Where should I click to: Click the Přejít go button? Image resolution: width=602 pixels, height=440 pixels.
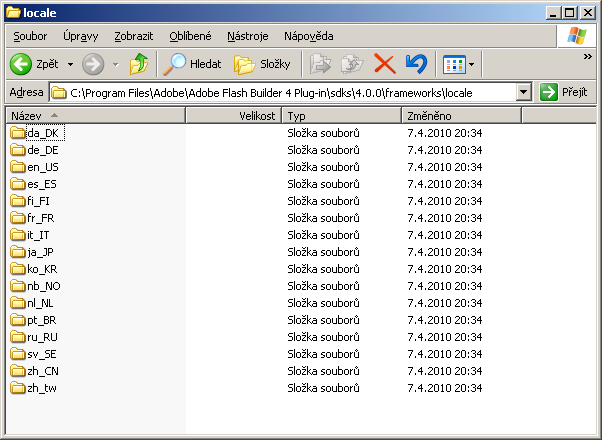coord(564,92)
